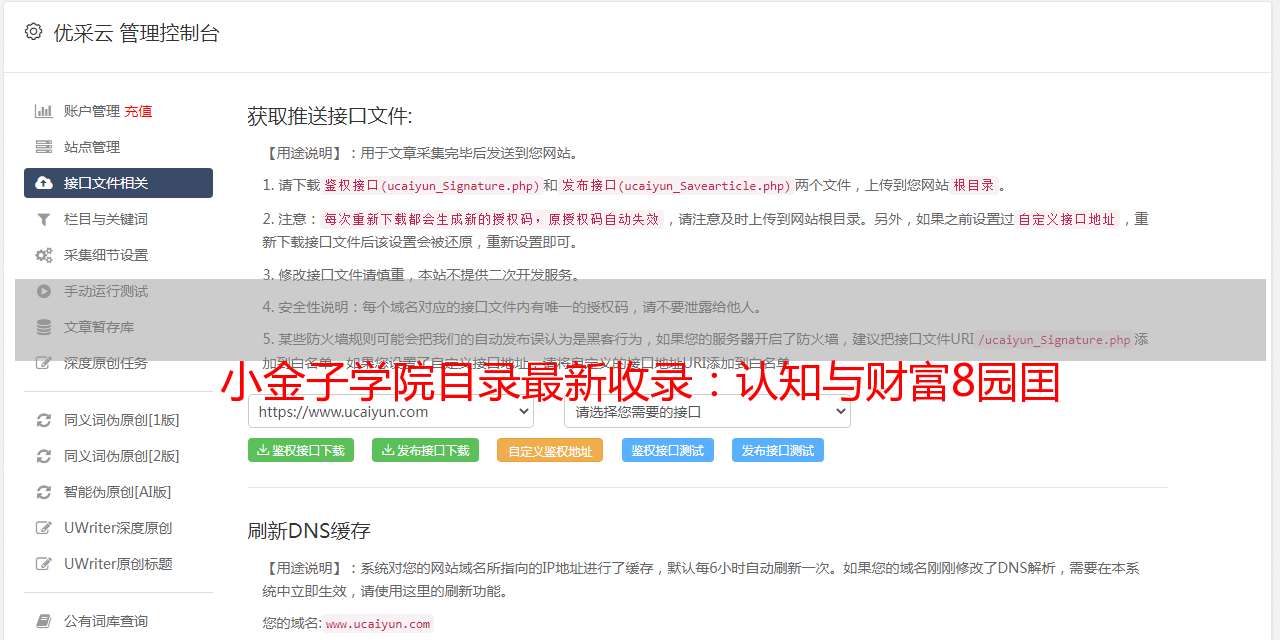Click the green 鉴权接口下载 button
The width and height of the screenshot is (1280, 640).
click(x=300, y=450)
